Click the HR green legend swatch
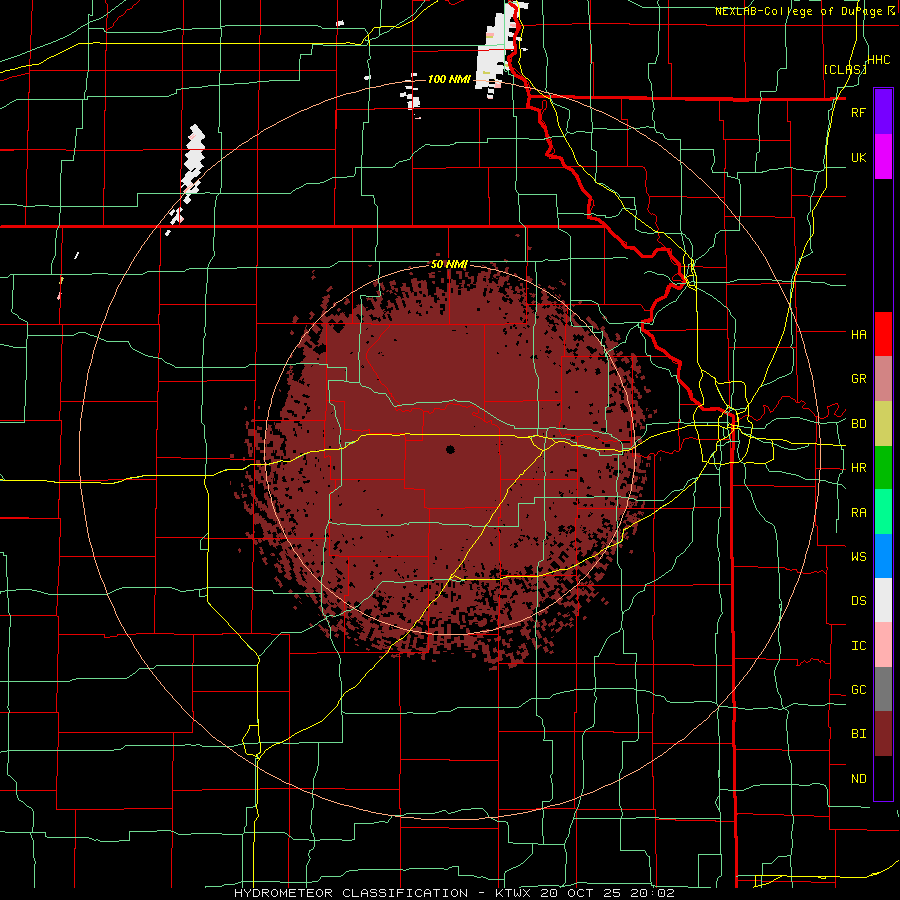Viewport: 900px width, 900px height. 883,468
